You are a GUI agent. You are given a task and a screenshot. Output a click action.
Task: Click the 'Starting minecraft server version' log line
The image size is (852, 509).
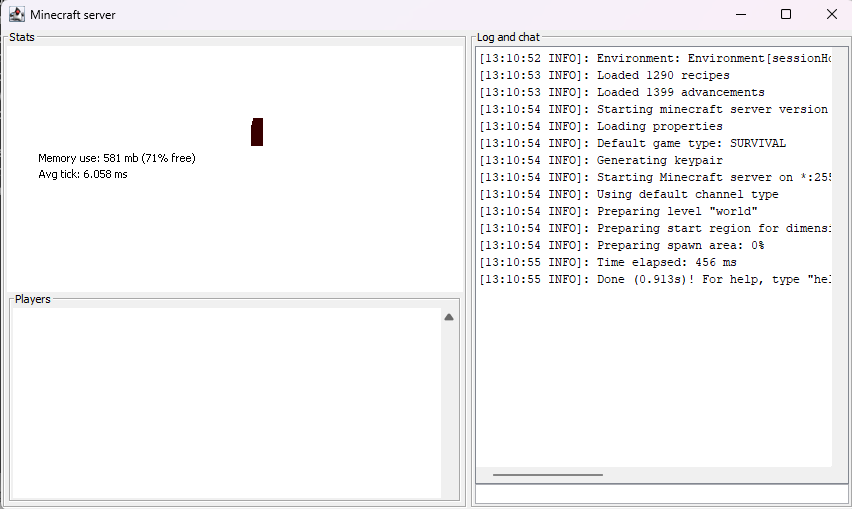[655, 109]
